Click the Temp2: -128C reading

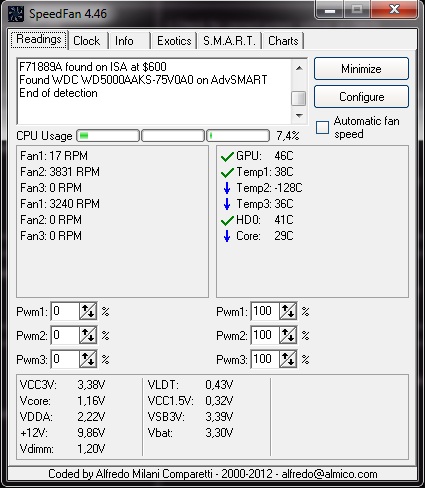[269, 188]
